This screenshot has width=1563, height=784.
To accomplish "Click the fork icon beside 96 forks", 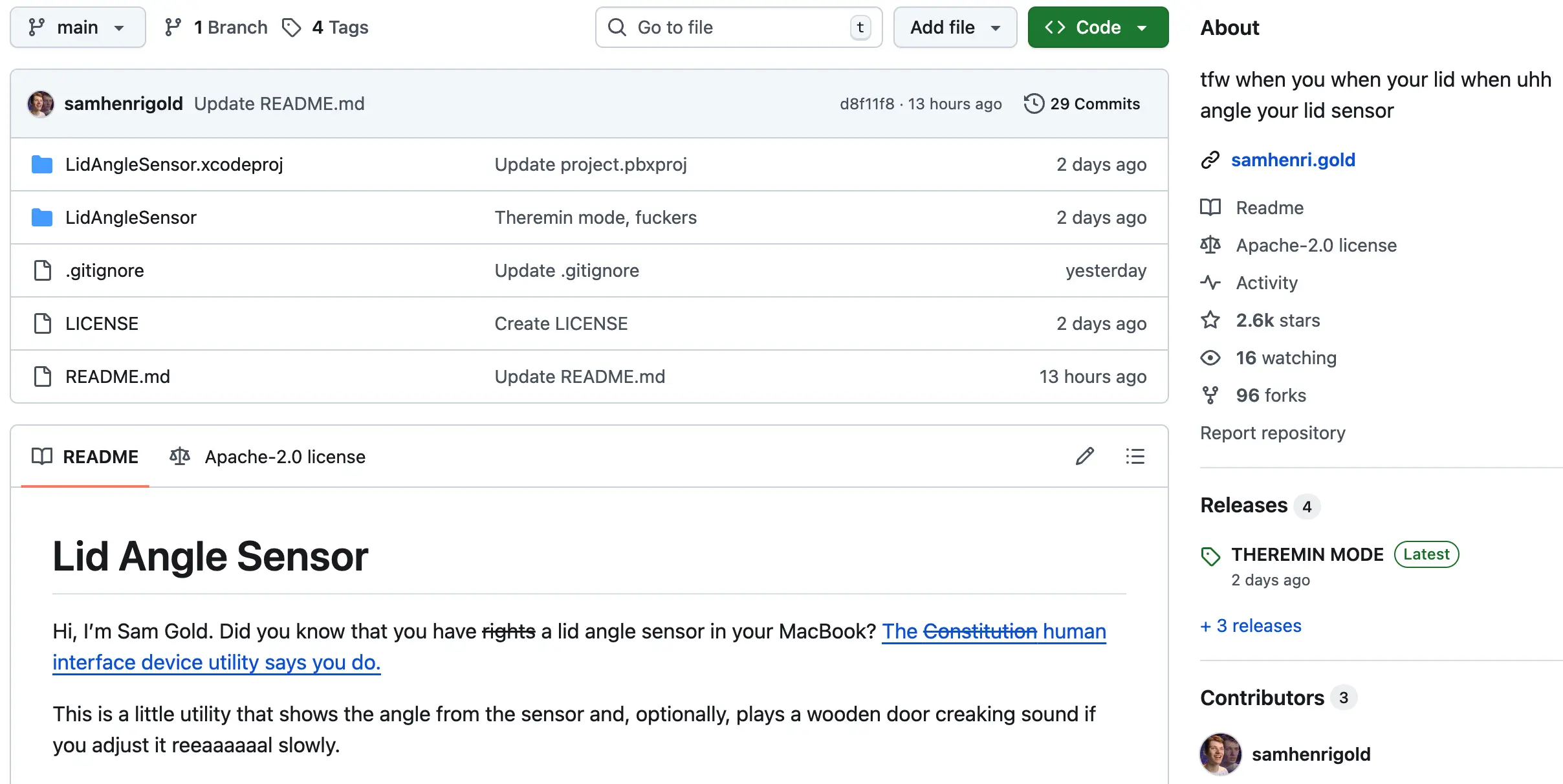I will pyautogui.click(x=1210, y=395).
